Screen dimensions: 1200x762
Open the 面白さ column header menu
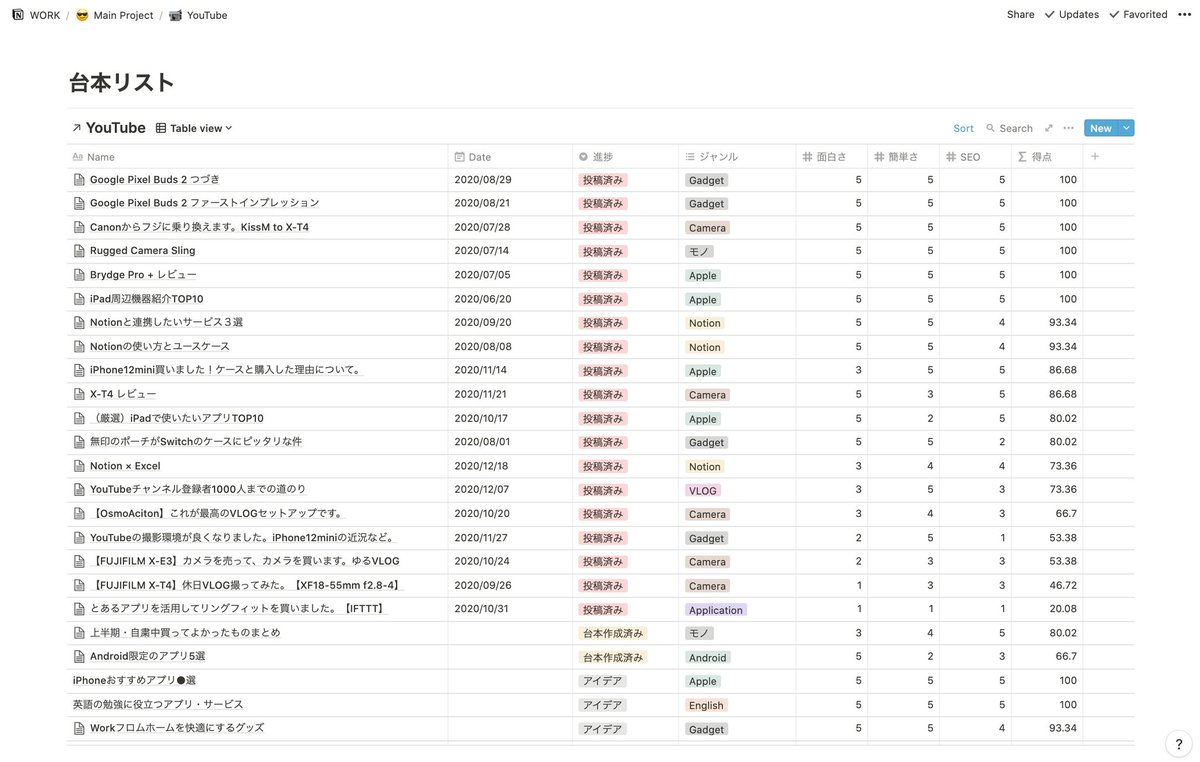click(x=830, y=157)
